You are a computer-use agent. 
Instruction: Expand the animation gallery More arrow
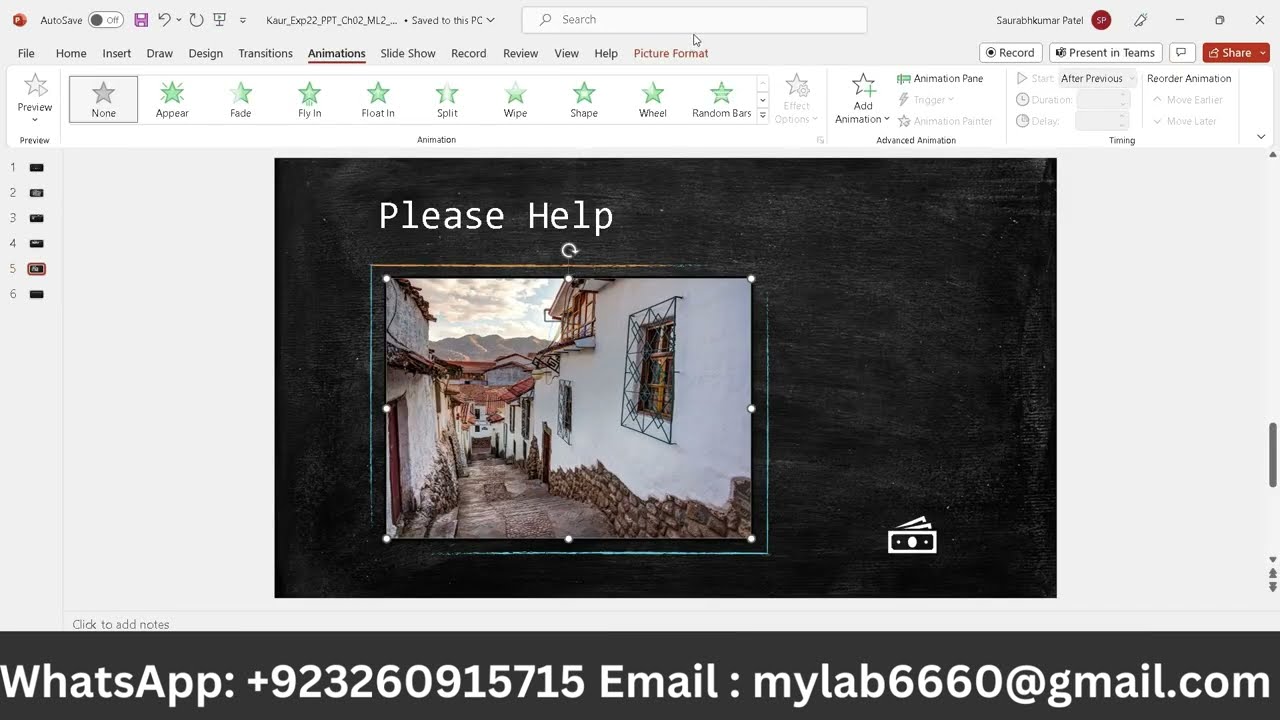(762, 116)
